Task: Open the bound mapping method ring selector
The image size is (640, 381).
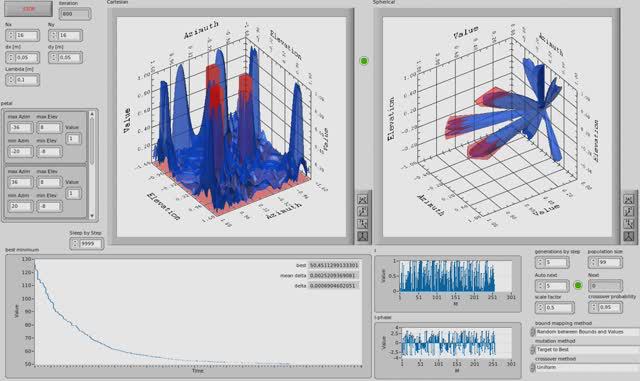Action: point(585,332)
